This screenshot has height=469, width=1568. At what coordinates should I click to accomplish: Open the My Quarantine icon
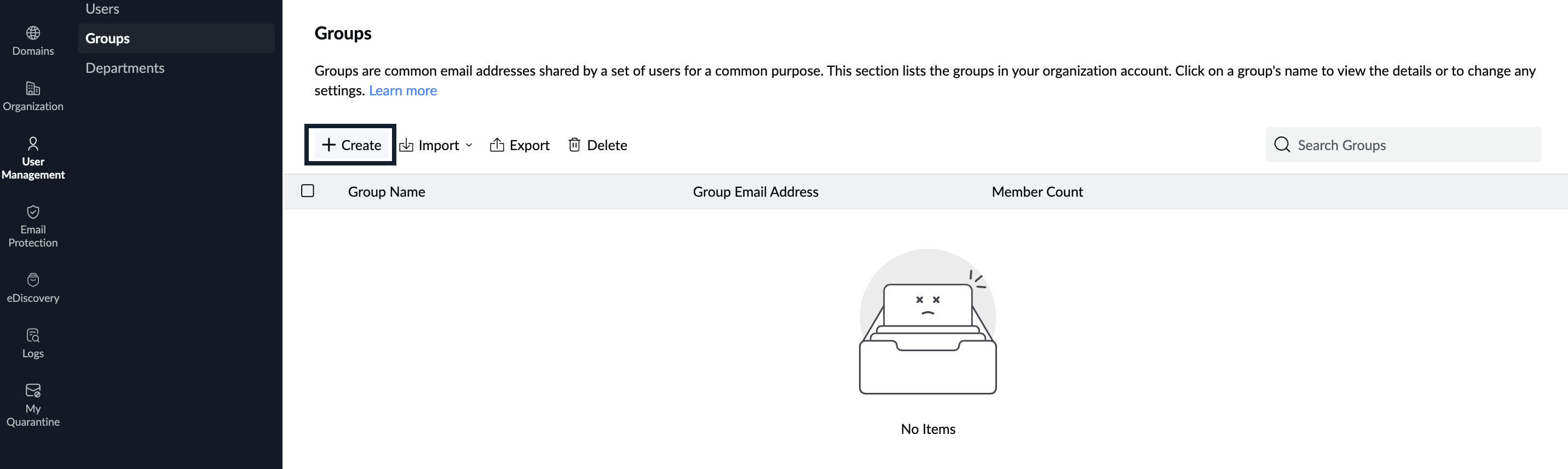[33, 391]
